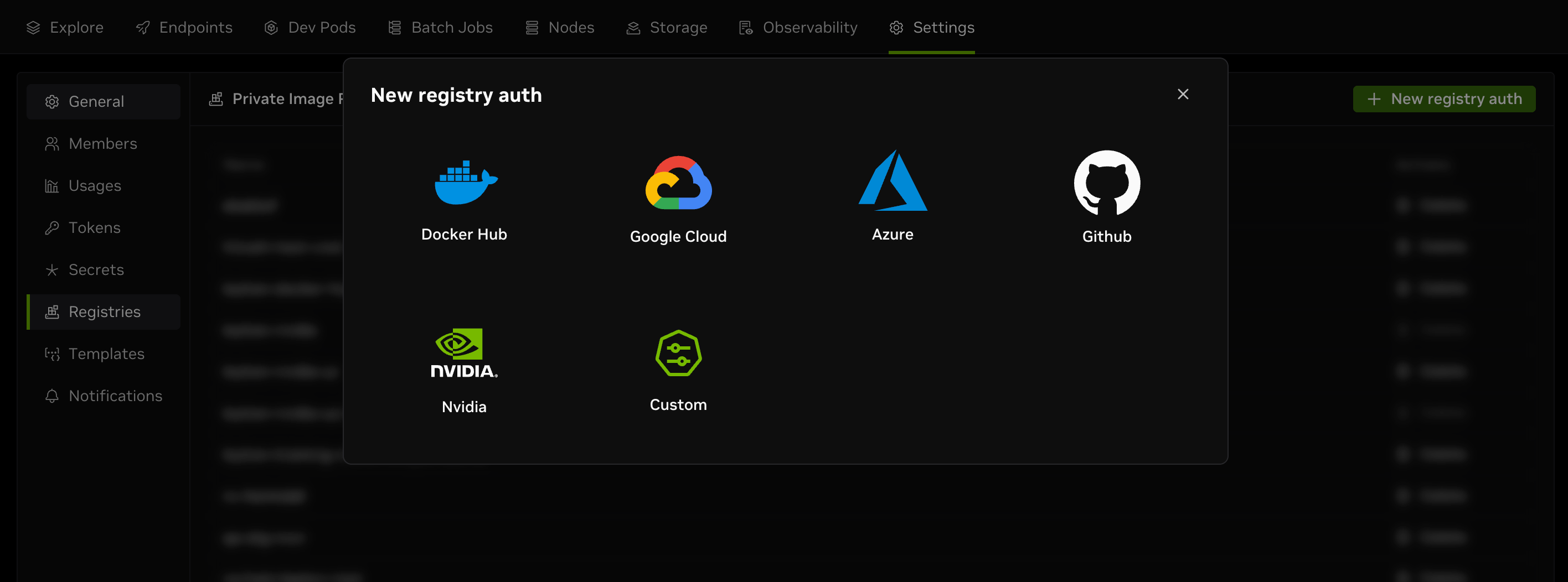
Task: Close the New registry auth dialog
Action: [x=1183, y=94]
